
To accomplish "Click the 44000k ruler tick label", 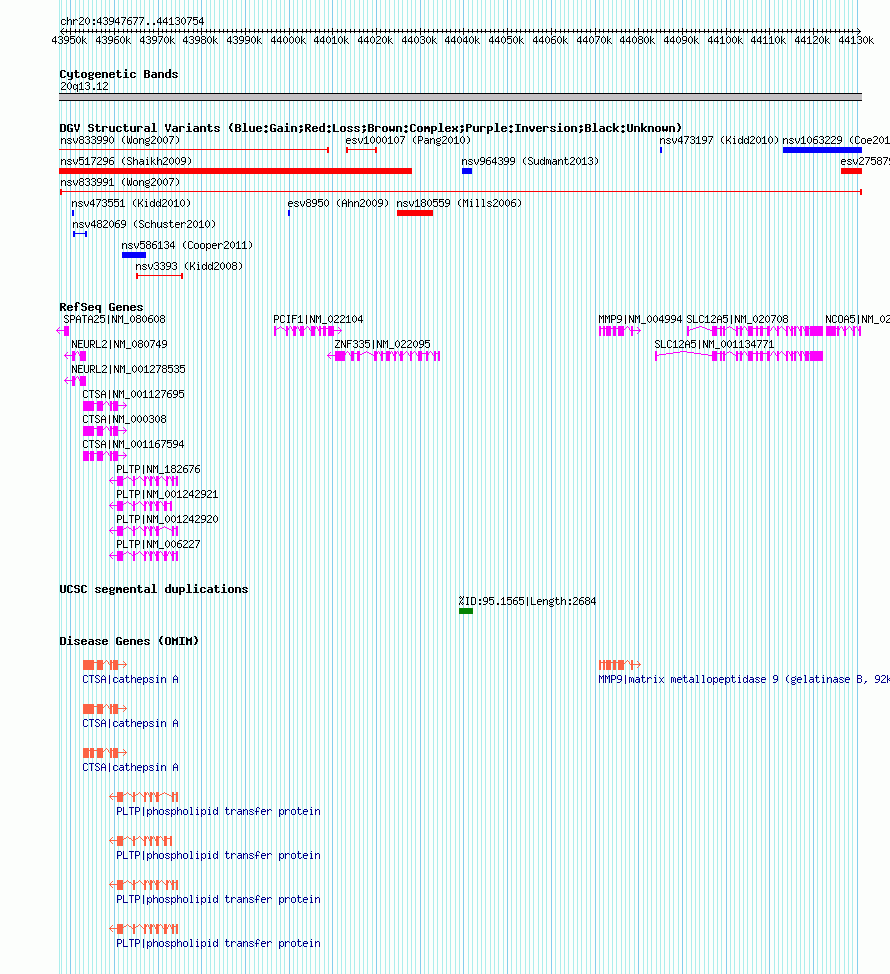I will pos(288,40).
